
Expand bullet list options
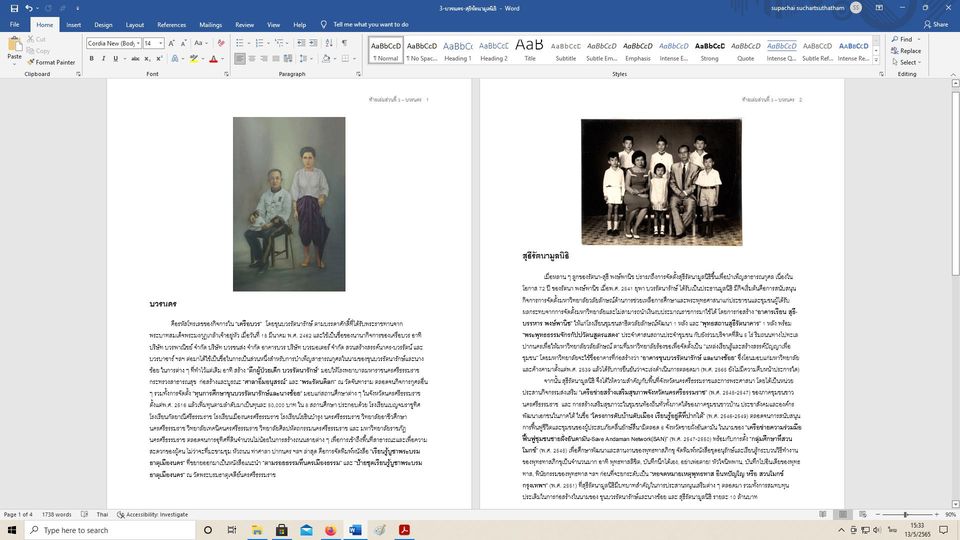249,43
